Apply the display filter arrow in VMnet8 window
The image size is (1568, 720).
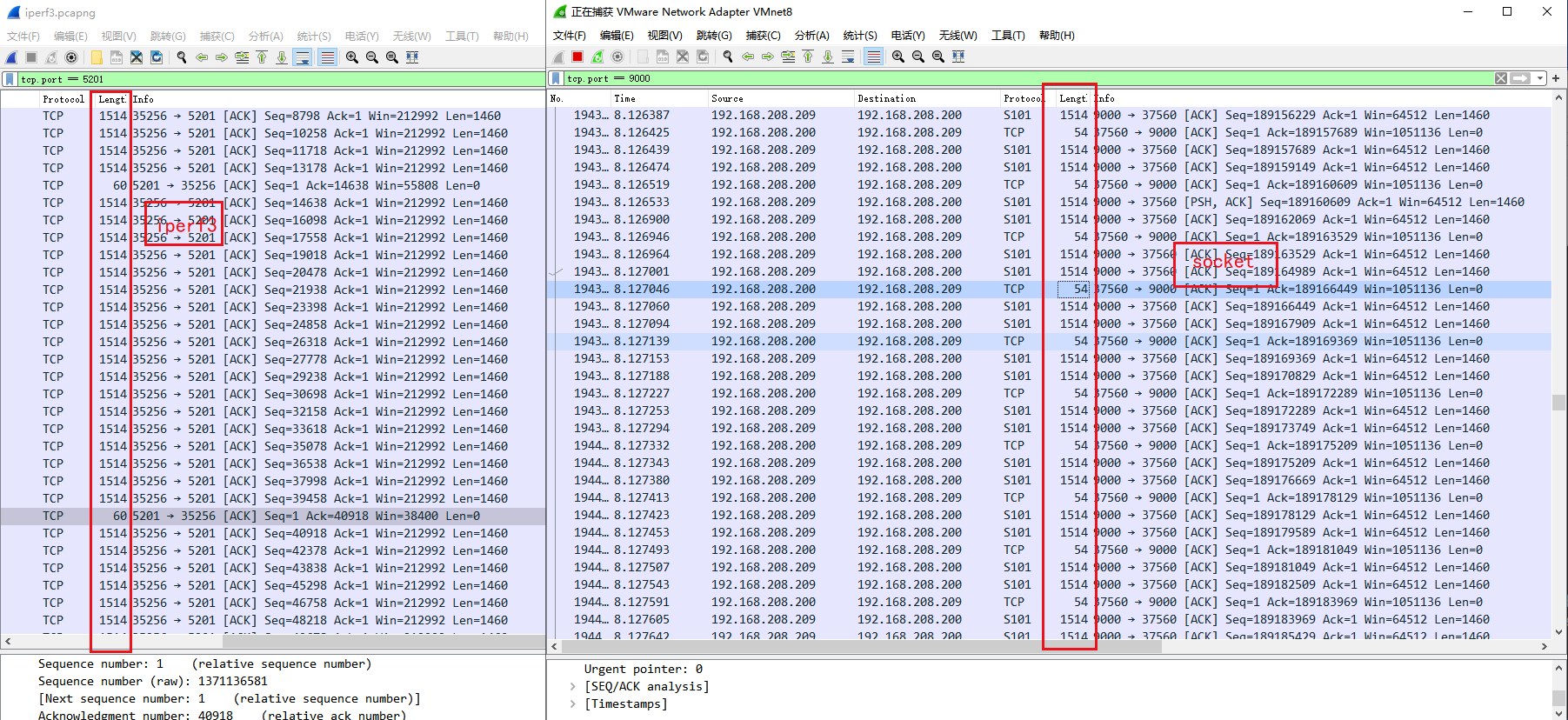coord(1520,78)
